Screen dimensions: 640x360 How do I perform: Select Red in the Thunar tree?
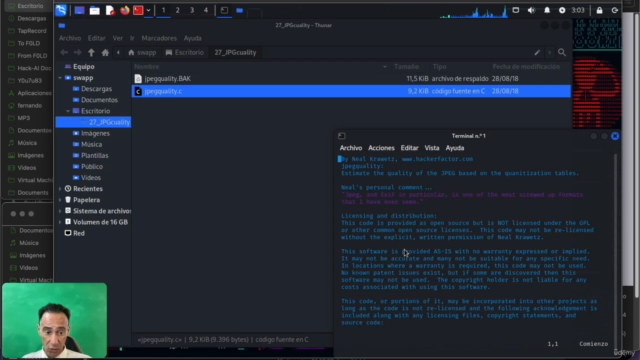pos(79,233)
